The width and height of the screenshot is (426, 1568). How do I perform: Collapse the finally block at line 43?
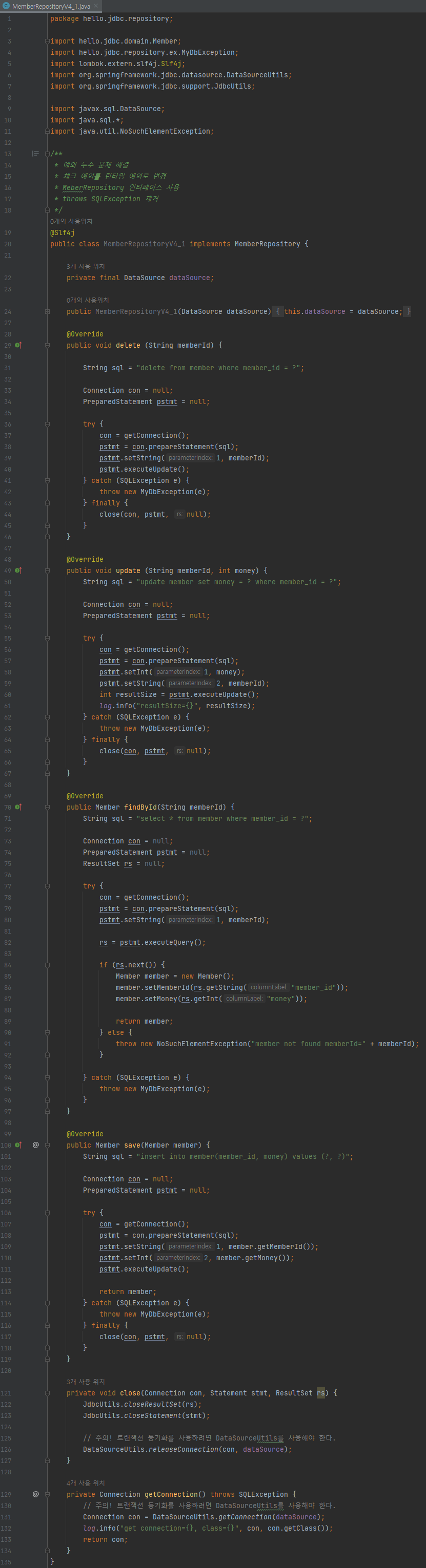[47, 503]
